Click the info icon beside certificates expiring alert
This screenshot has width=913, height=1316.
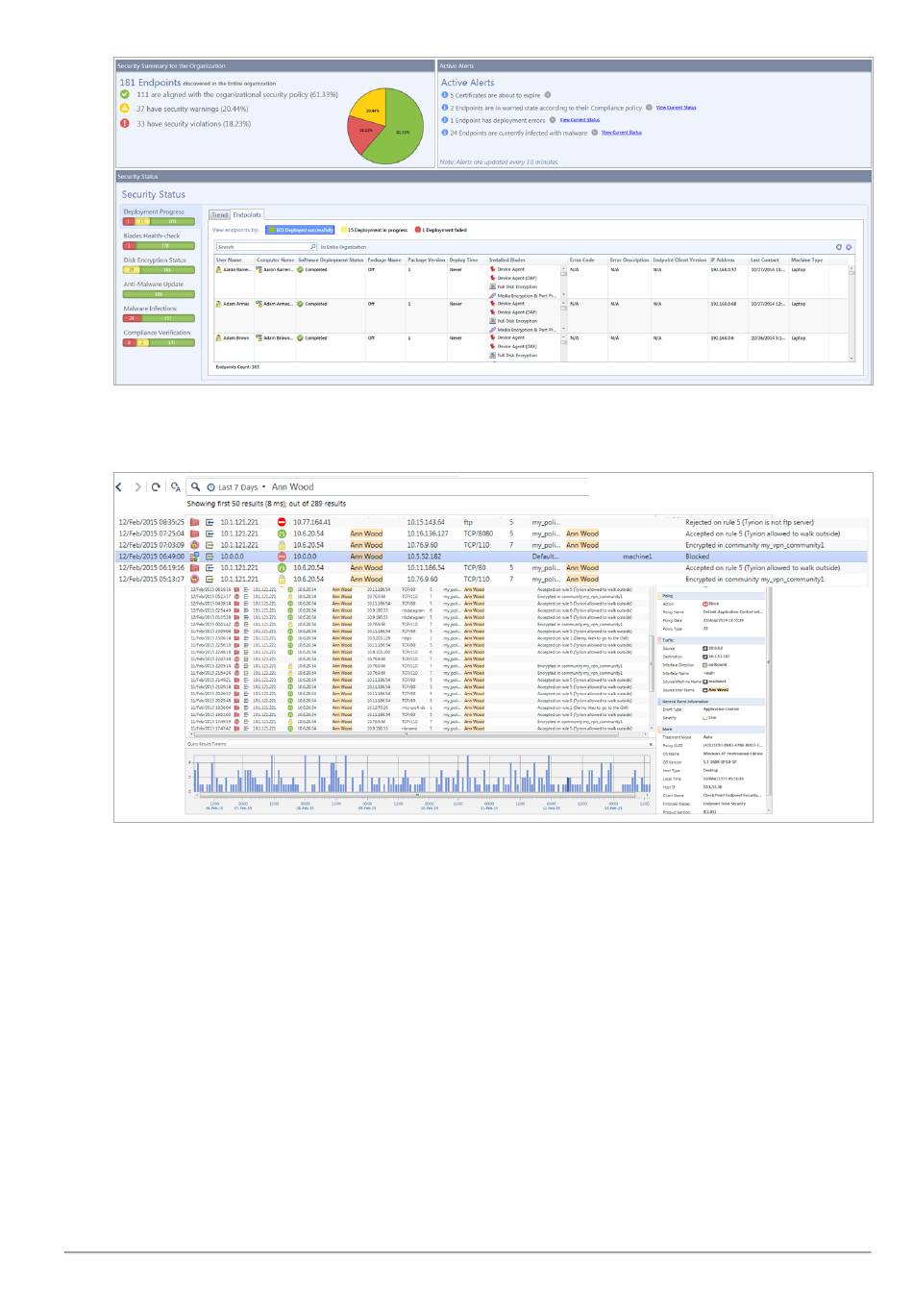coord(445,95)
